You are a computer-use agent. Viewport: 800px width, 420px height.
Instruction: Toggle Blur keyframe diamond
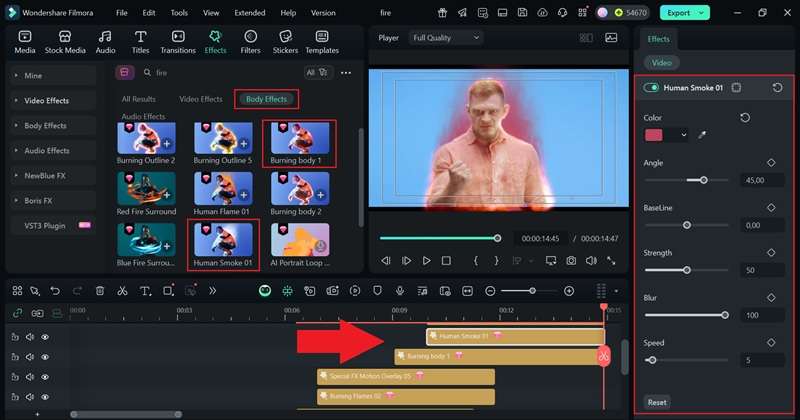[771, 298]
